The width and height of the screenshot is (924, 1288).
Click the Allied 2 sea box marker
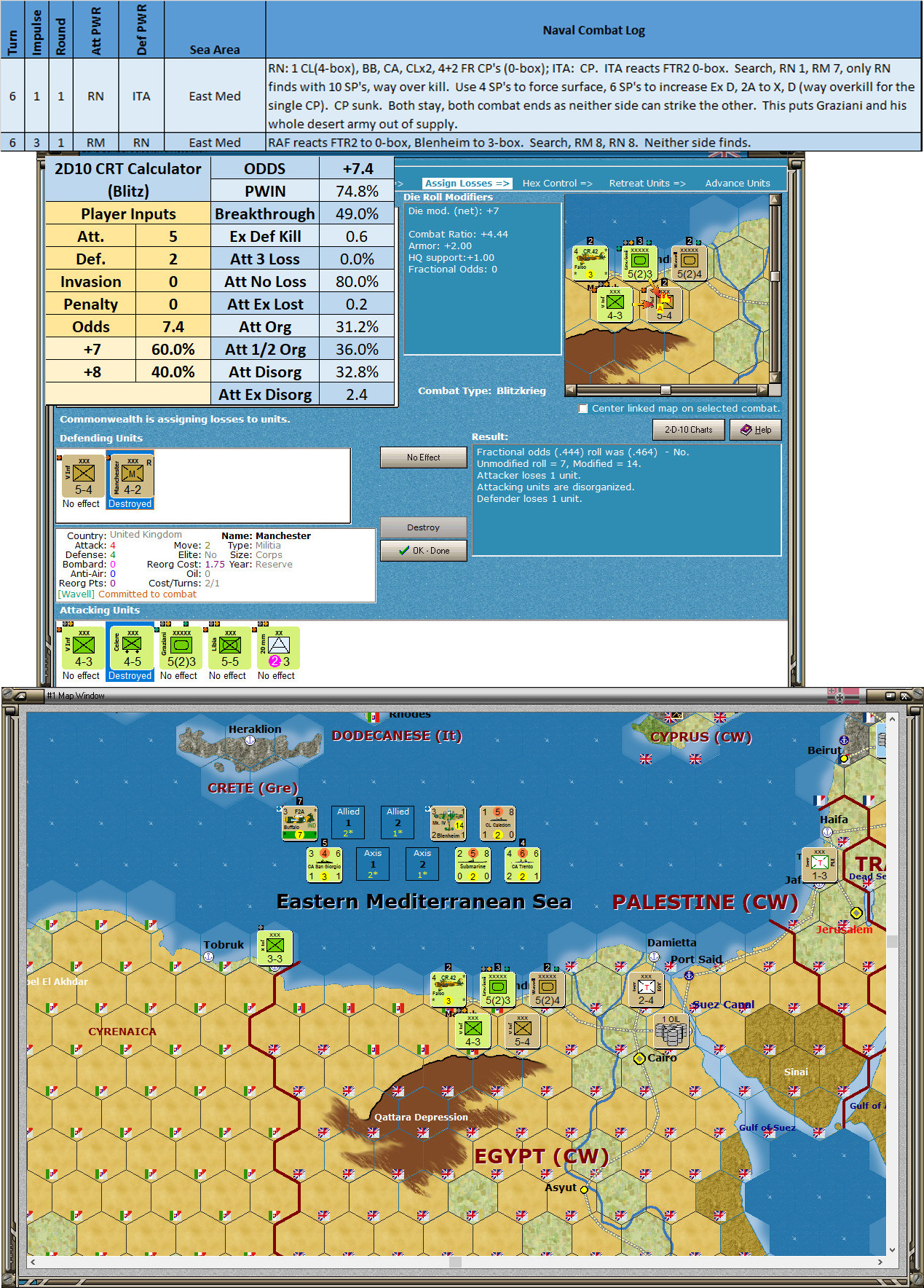tap(398, 822)
